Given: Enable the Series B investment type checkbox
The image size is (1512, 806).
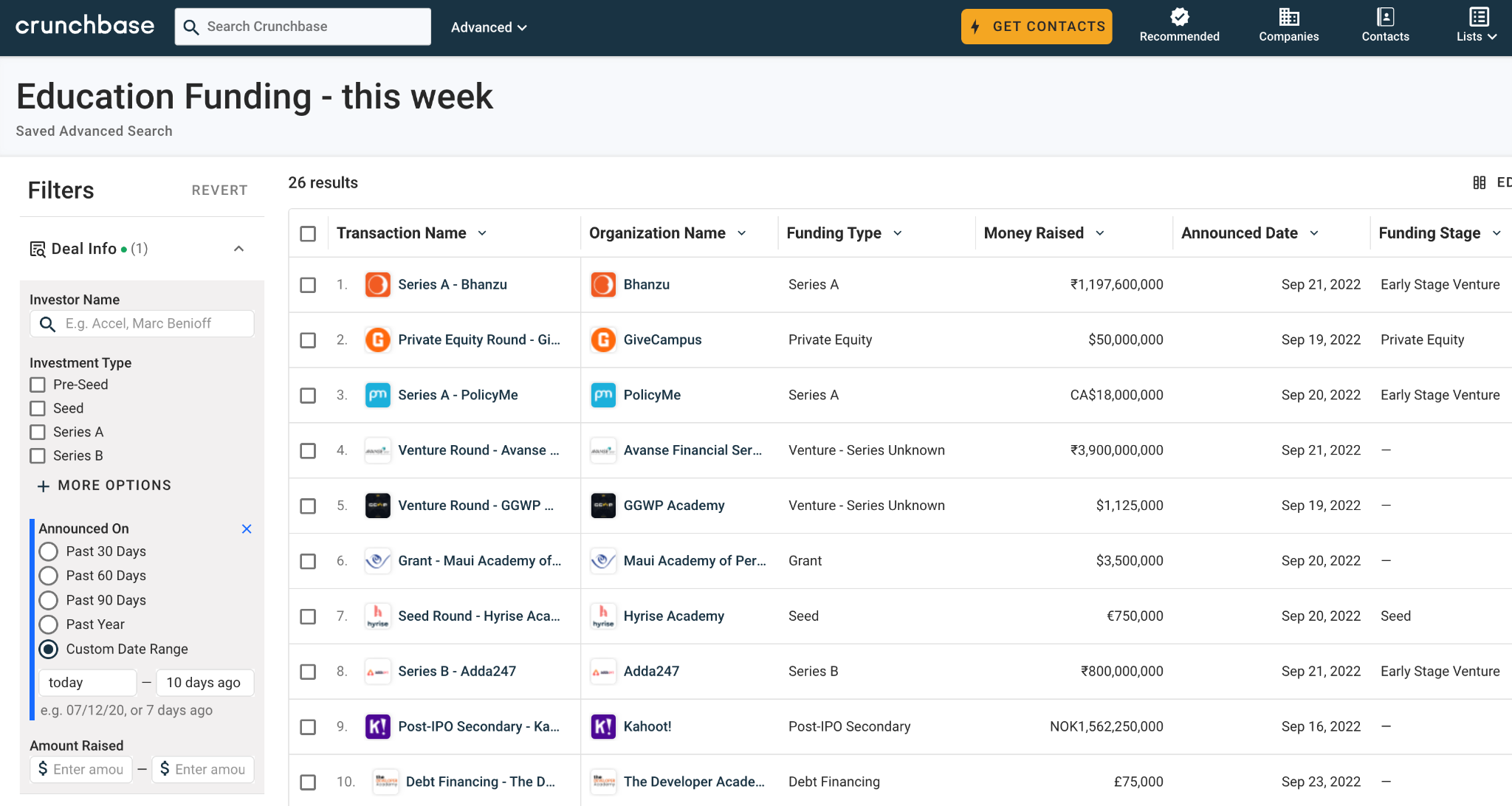Looking at the screenshot, I should [38, 456].
